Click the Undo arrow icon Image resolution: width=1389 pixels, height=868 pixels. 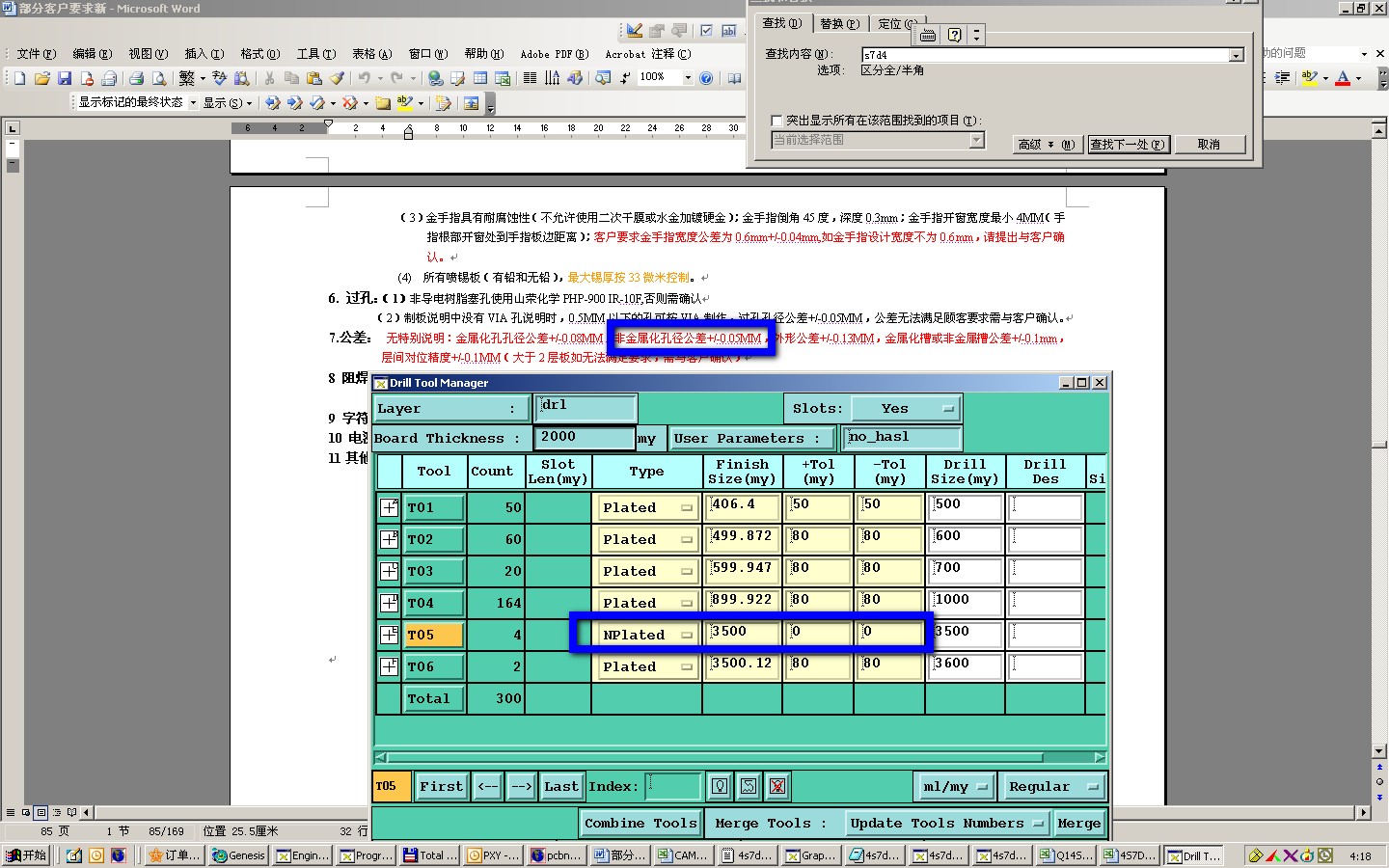point(364,78)
